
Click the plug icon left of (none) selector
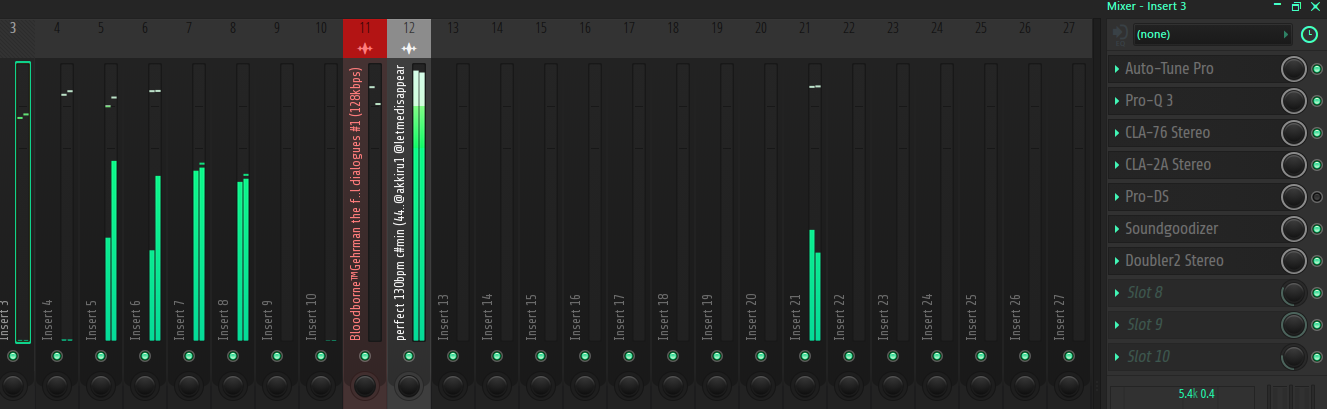click(x=1119, y=35)
